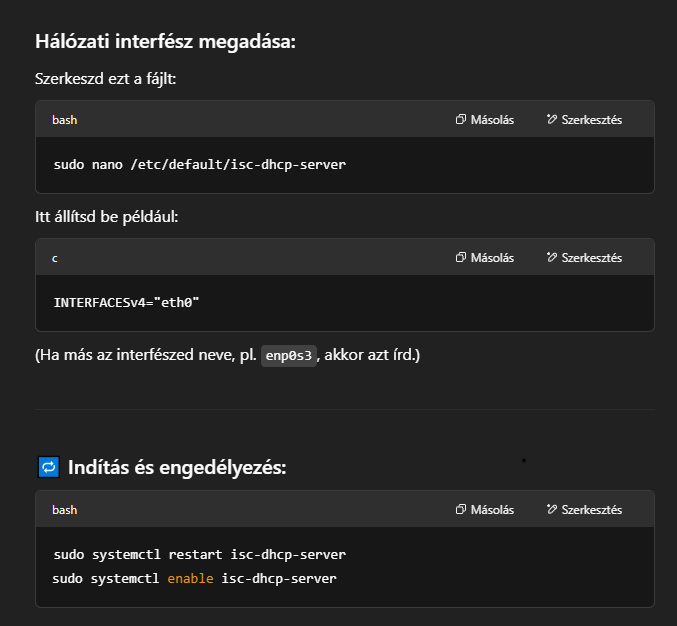This screenshot has height=626, width=677.
Task: Click the systemctl restart isc-dhcp-server line
Action: 199,554
